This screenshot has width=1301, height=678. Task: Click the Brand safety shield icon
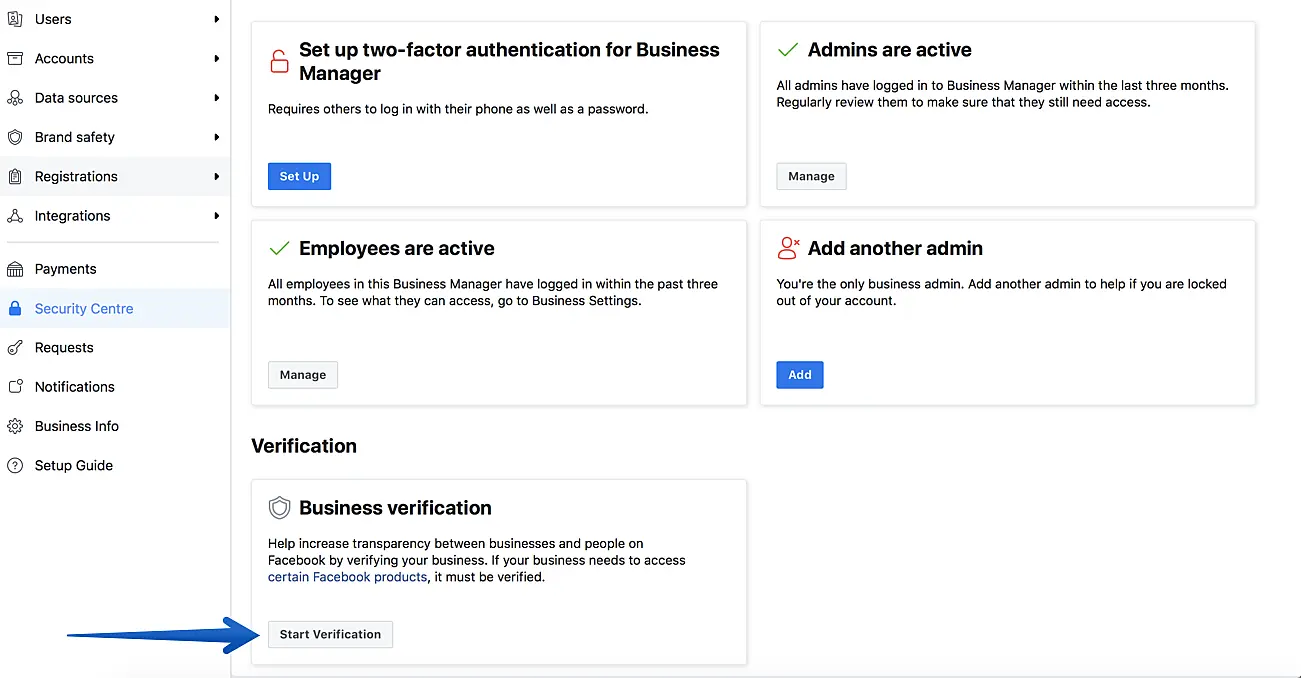(x=15, y=137)
